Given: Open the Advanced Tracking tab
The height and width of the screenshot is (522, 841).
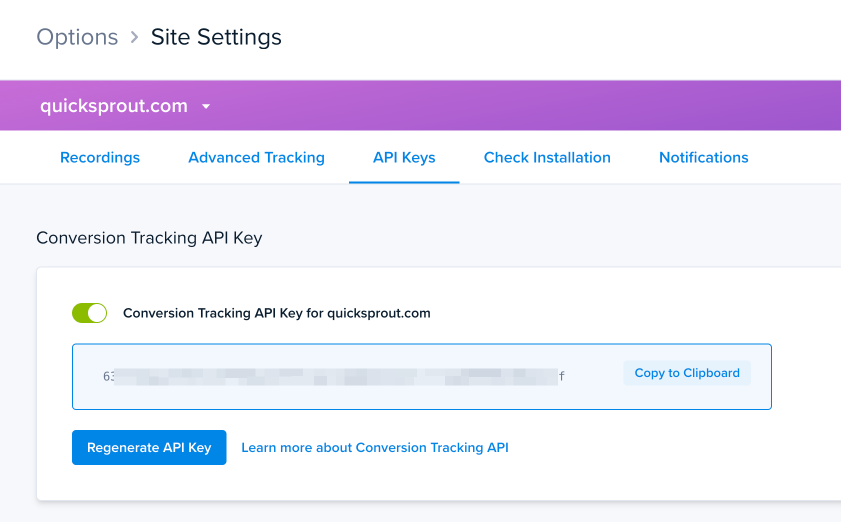Looking at the screenshot, I should tap(256, 158).
